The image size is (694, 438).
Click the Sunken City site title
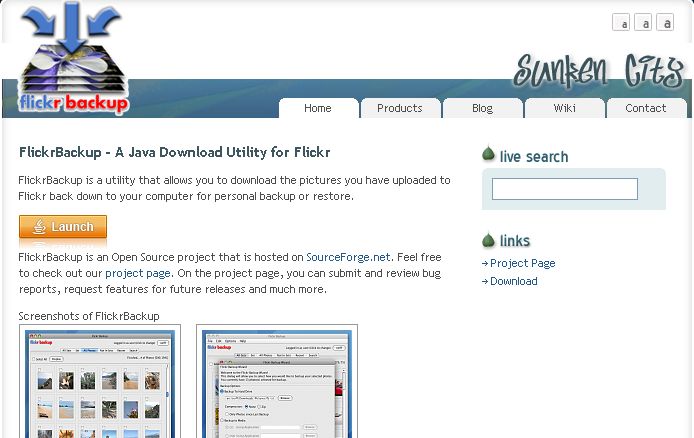point(599,71)
